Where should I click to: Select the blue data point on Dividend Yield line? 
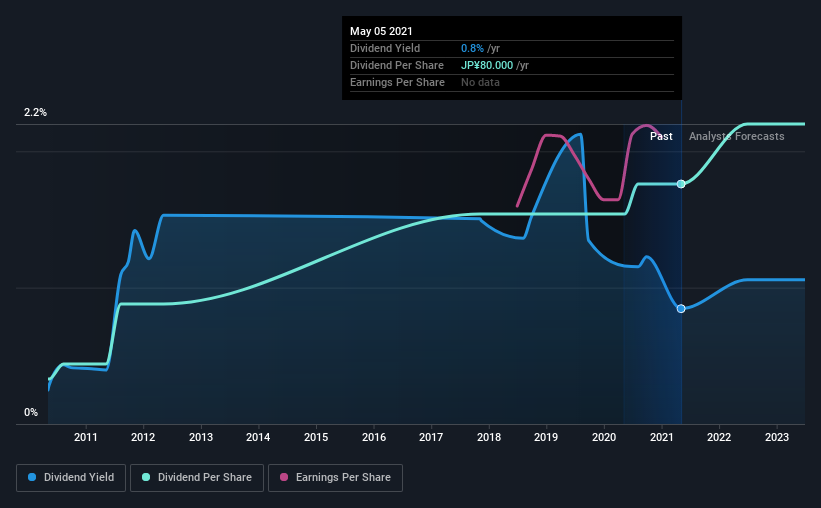tap(681, 309)
